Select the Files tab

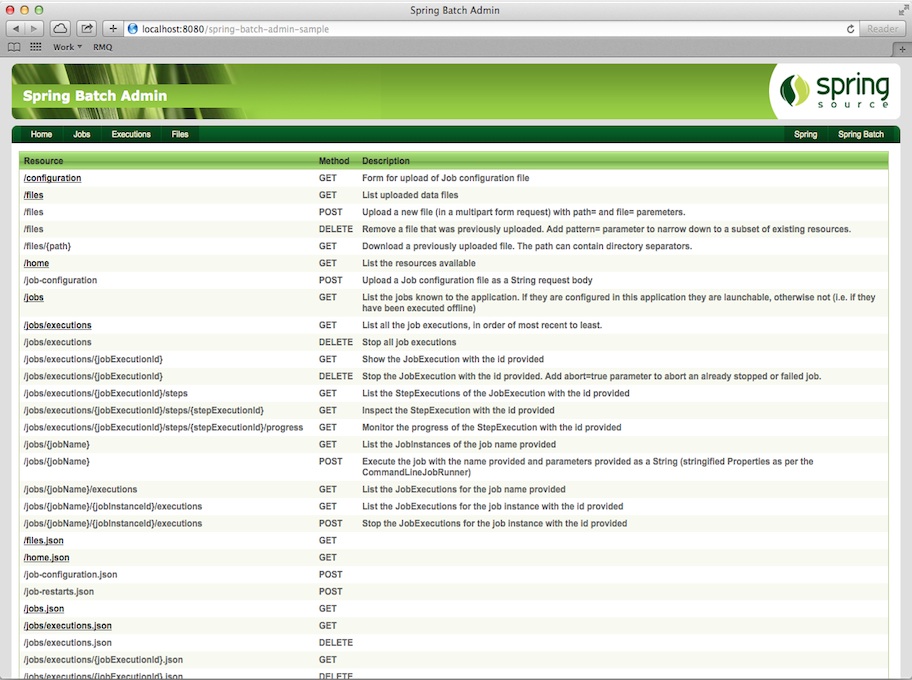click(x=179, y=133)
